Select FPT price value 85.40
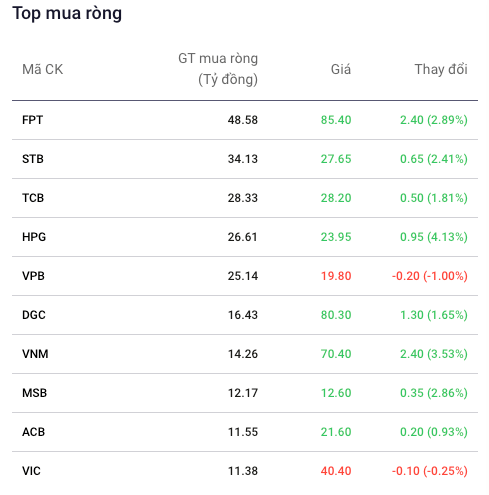This screenshot has height=495, width=489. (x=336, y=120)
